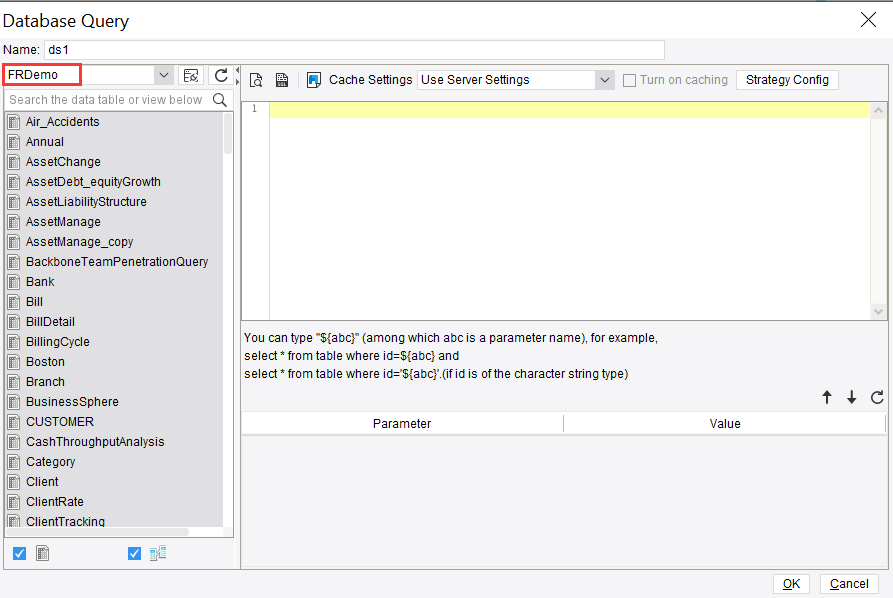Open the SQL editing icon in toolbar

click(282, 80)
